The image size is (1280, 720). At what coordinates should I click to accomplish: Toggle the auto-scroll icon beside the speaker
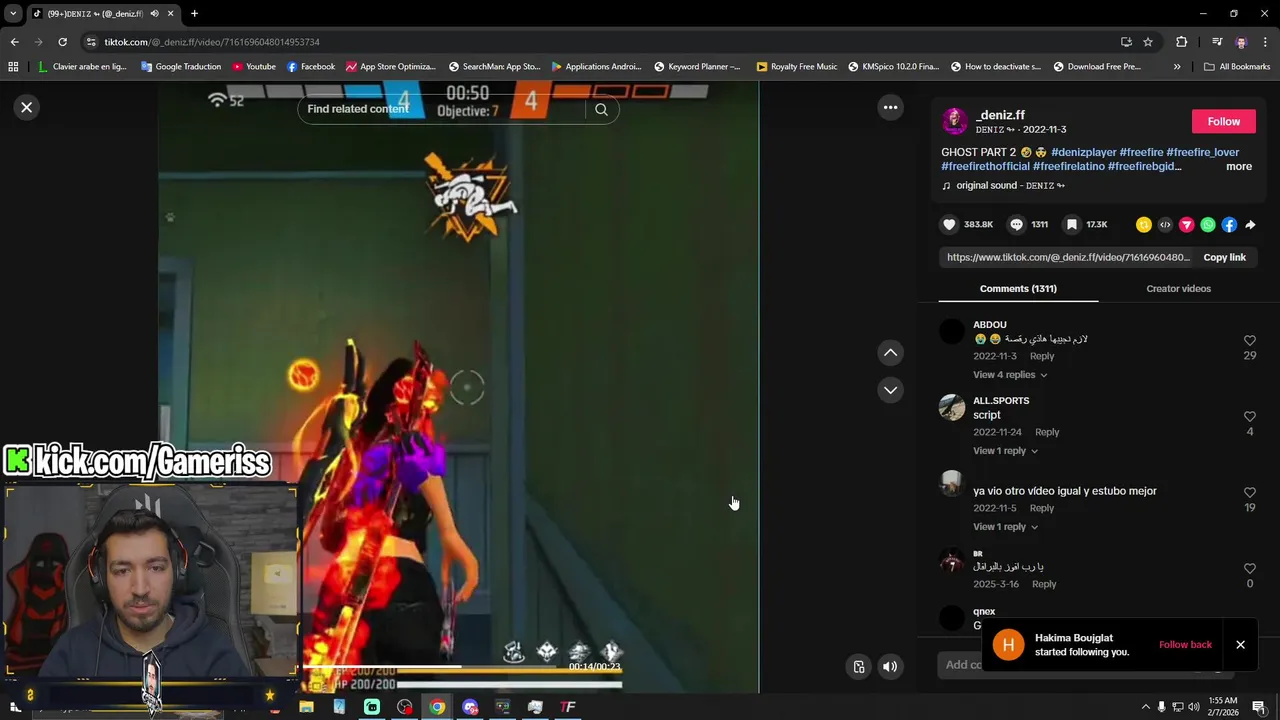coord(858,667)
